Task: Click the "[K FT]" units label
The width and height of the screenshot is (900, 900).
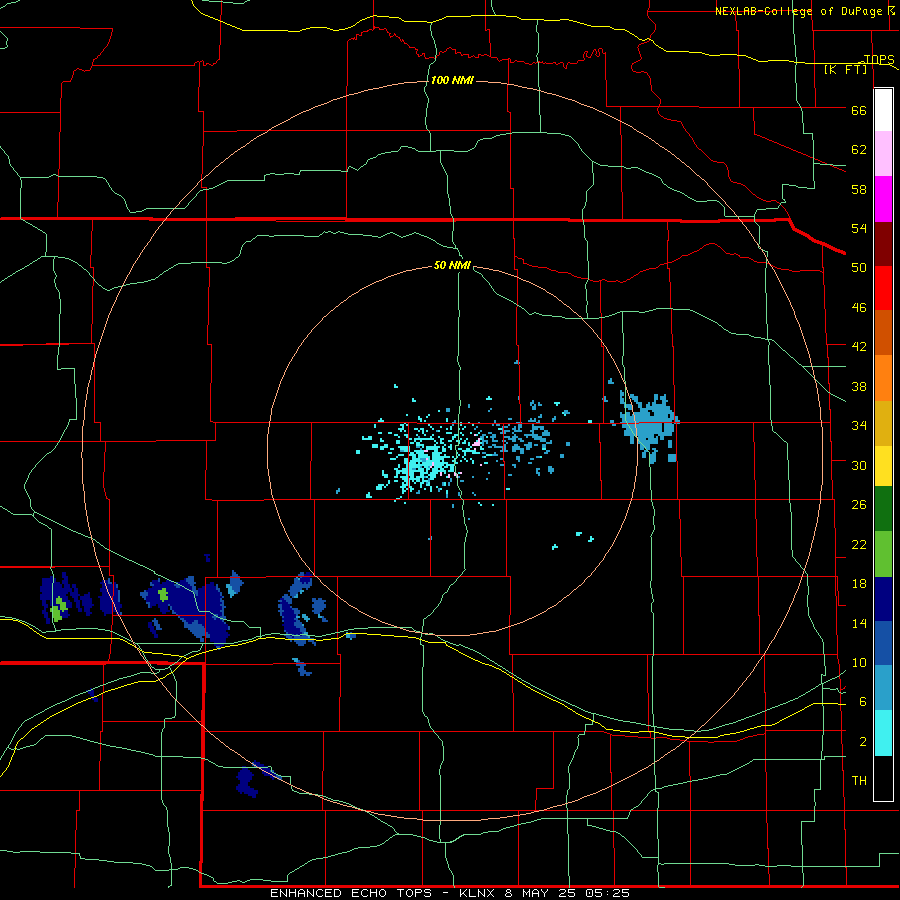Action: pyautogui.click(x=845, y=69)
